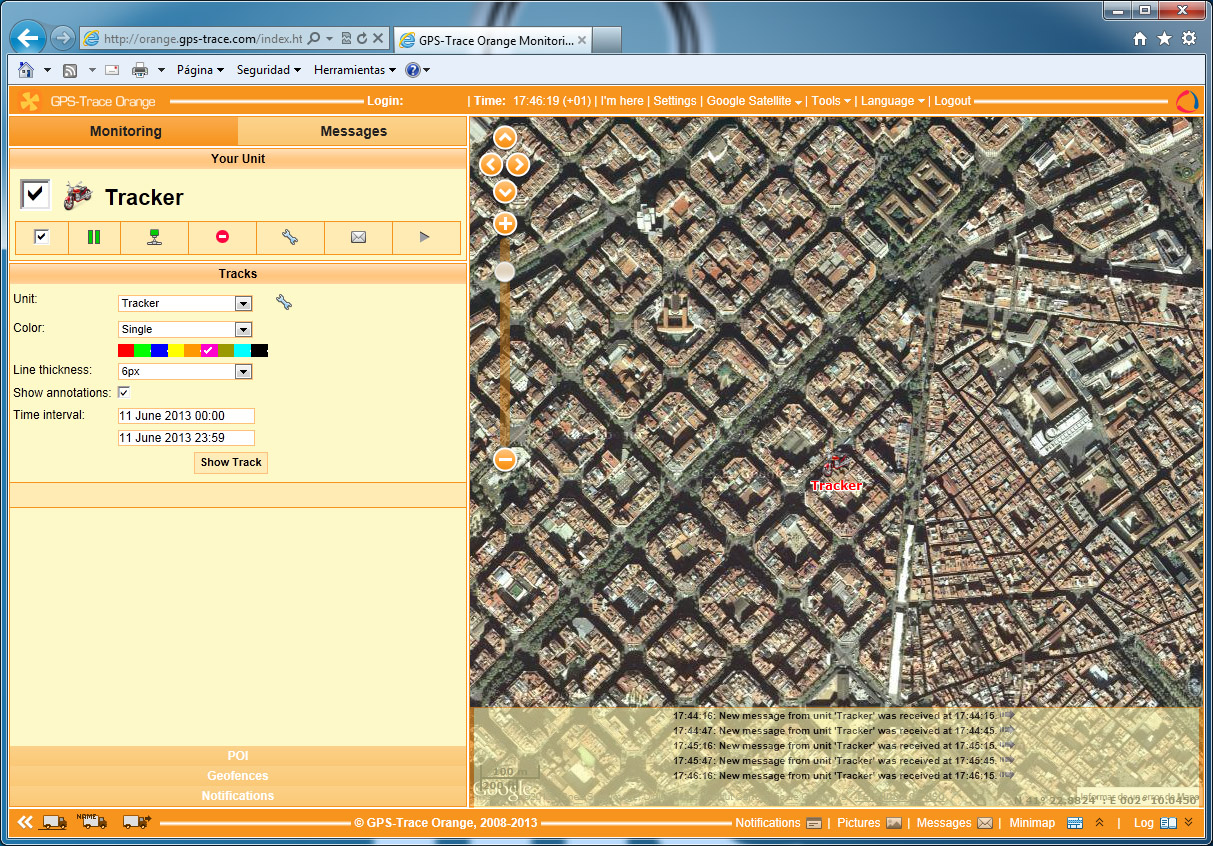This screenshot has width=1213, height=846.
Task: Click the end time field 11 June 2013 23:59
Action: click(x=186, y=438)
